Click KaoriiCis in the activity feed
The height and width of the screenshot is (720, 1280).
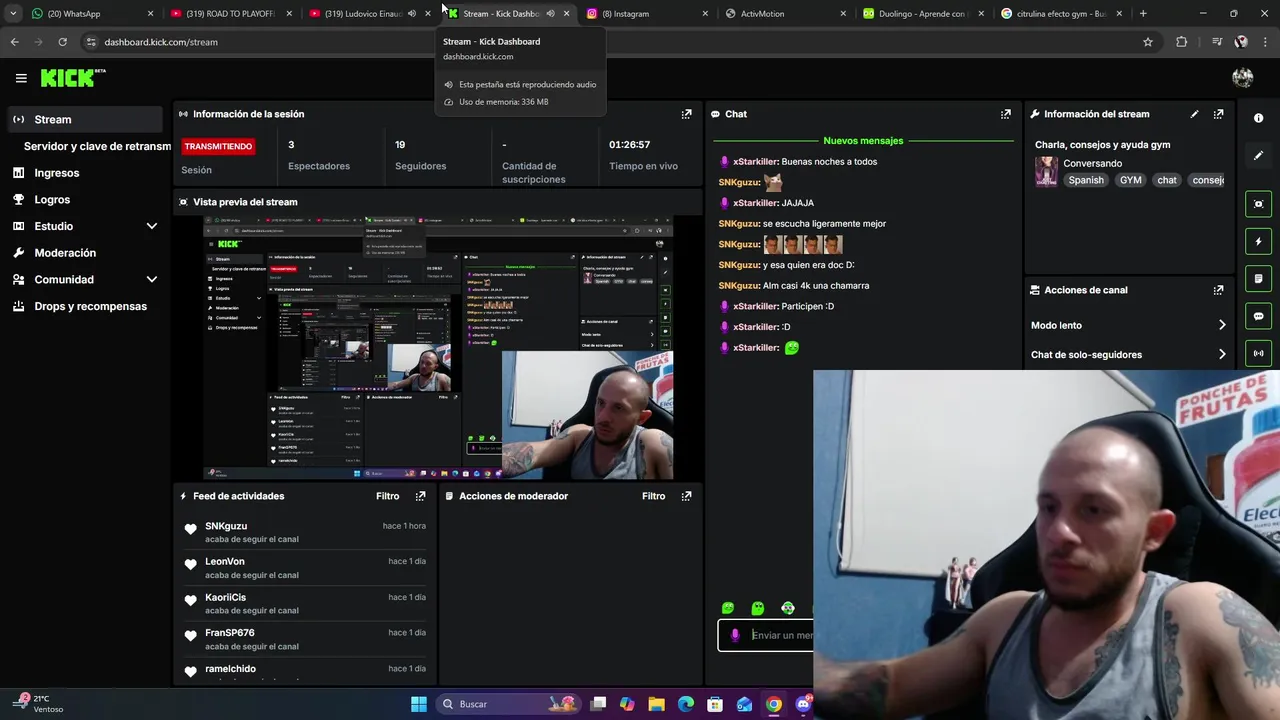225,597
